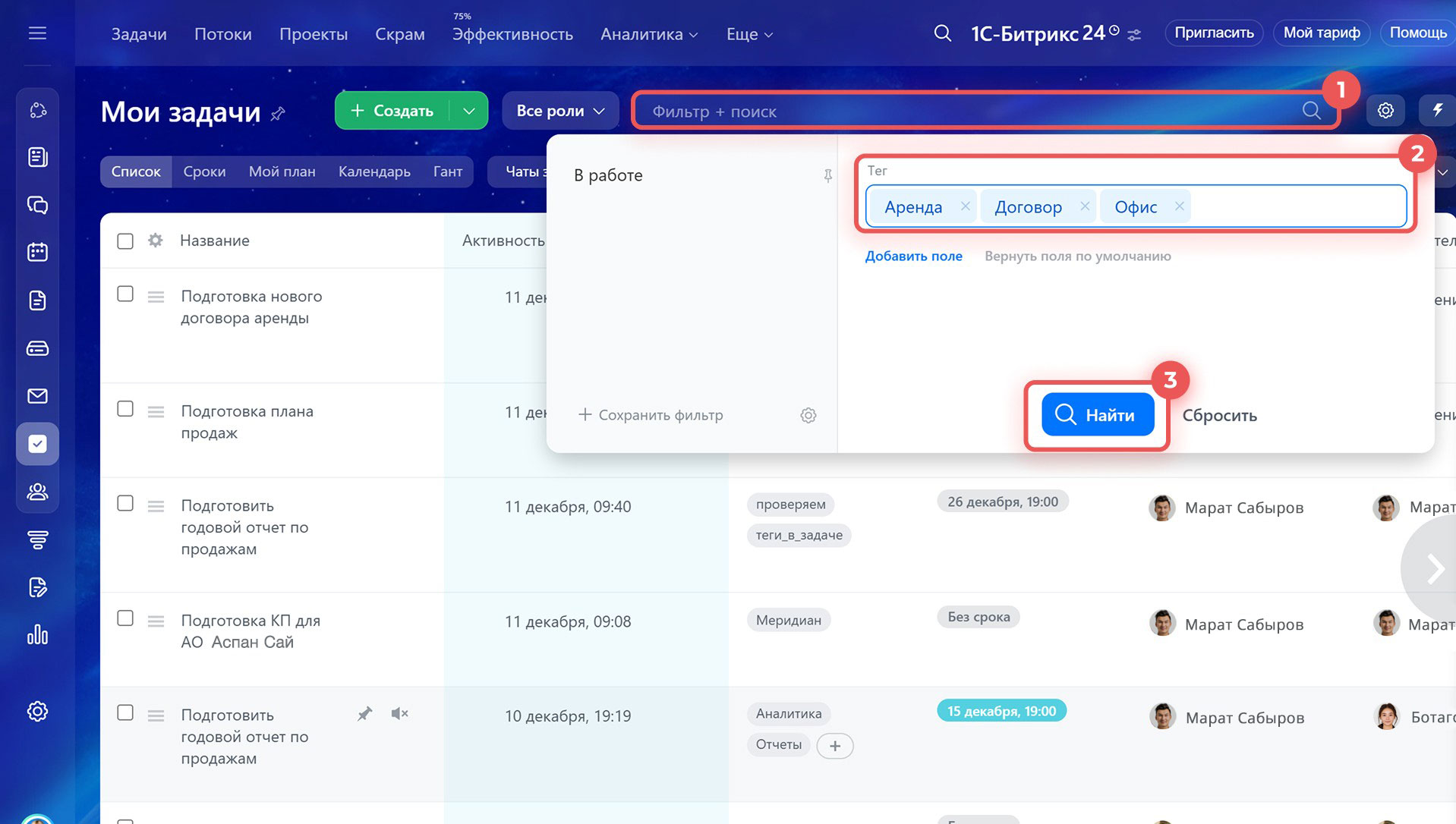Expand the Все роли dropdown
1456x824 pixels.
click(x=560, y=111)
